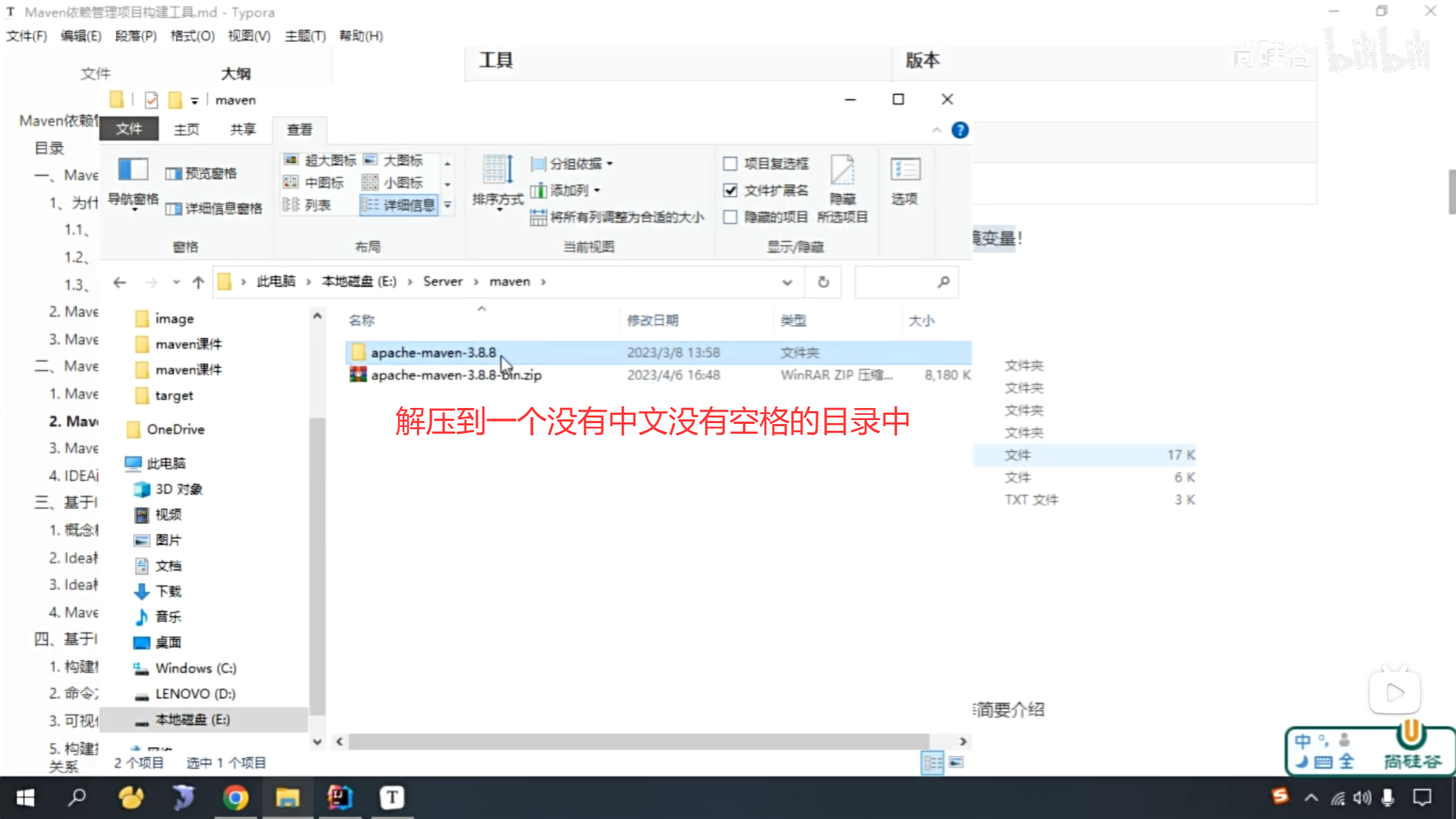Screen dimensions: 1456x819
Task: Click the horizontal scrollbar in file list
Action: (x=639, y=742)
